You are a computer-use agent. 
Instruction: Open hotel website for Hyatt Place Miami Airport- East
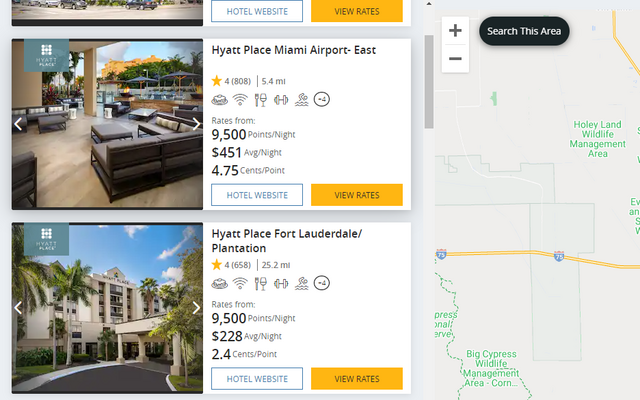[x=257, y=195]
